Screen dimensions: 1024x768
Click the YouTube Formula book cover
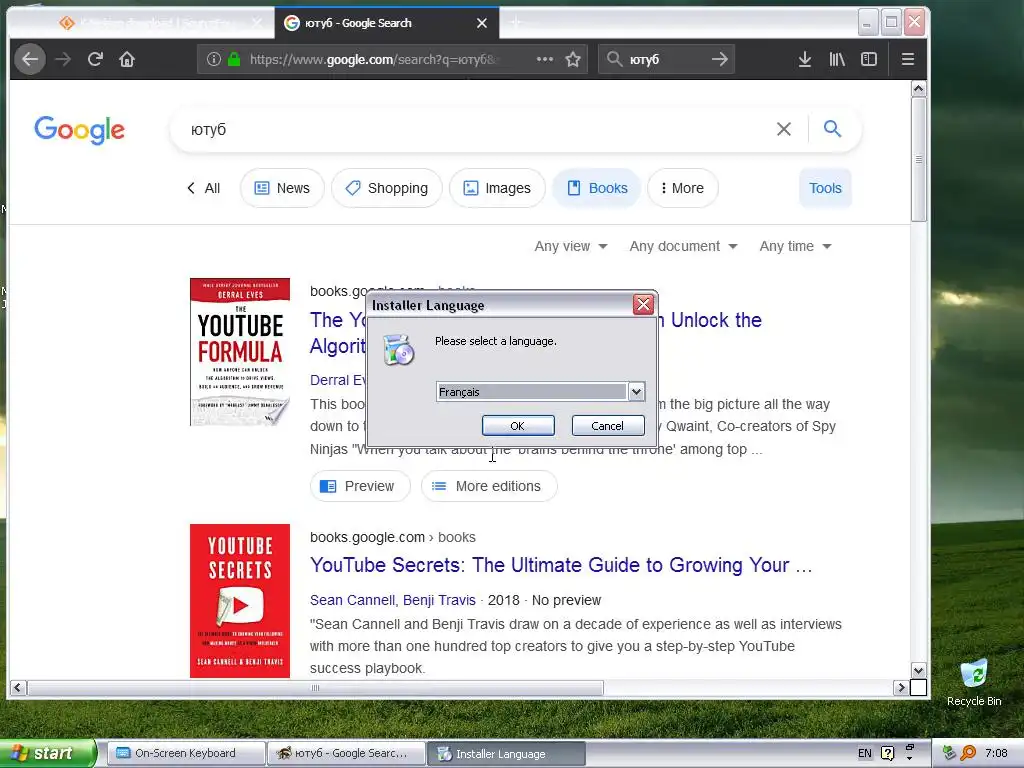[240, 352]
